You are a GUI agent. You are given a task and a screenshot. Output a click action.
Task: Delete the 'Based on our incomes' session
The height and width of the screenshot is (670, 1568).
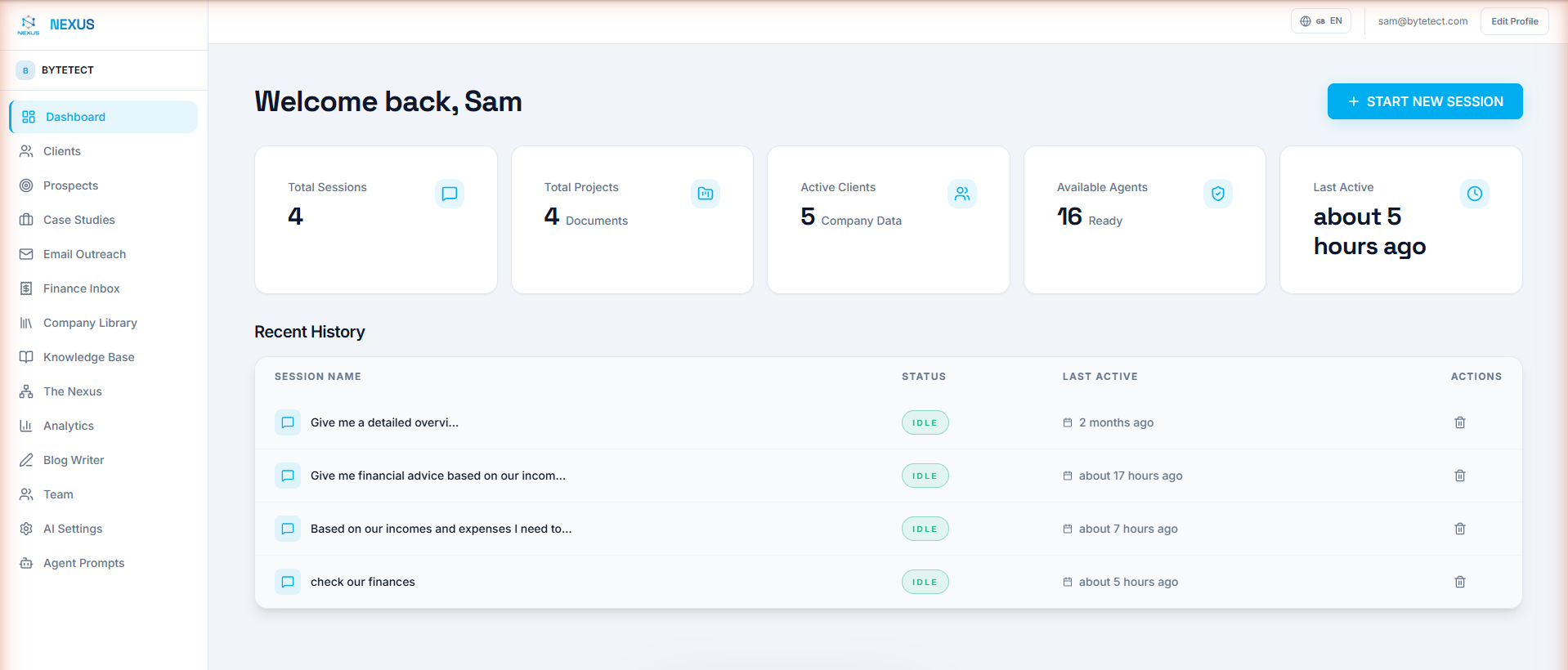coord(1460,529)
